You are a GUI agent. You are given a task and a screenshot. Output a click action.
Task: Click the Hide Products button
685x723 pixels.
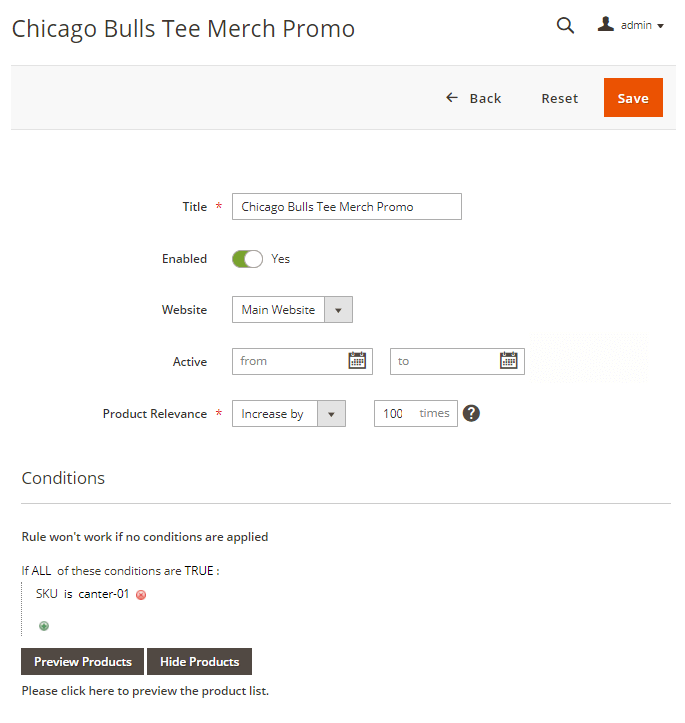point(199,662)
